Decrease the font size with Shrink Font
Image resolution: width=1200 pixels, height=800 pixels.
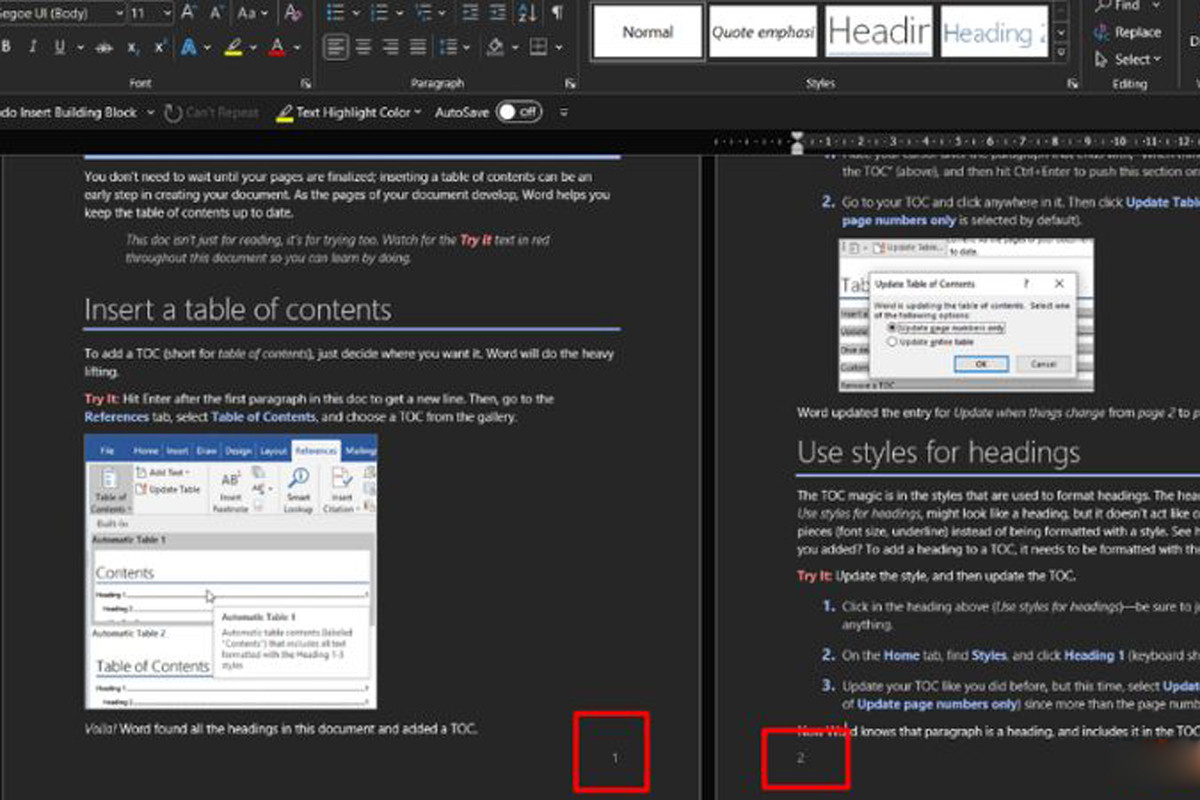(x=217, y=14)
